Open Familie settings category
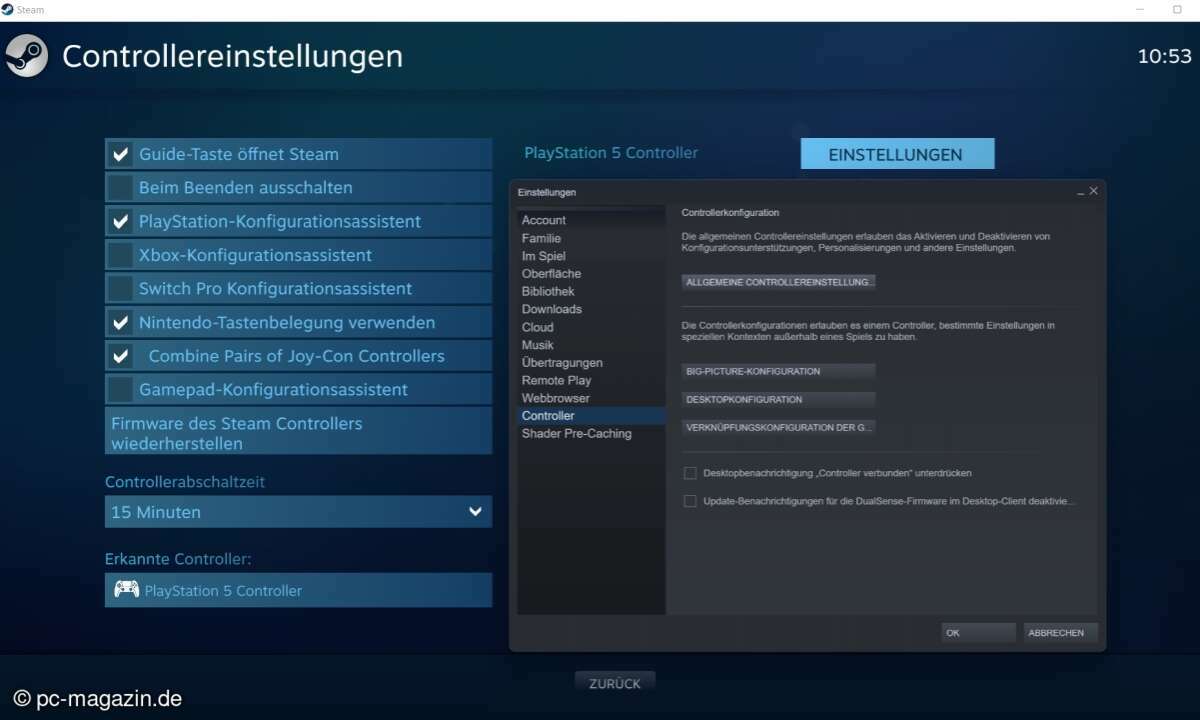 pyautogui.click(x=591, y=238)
